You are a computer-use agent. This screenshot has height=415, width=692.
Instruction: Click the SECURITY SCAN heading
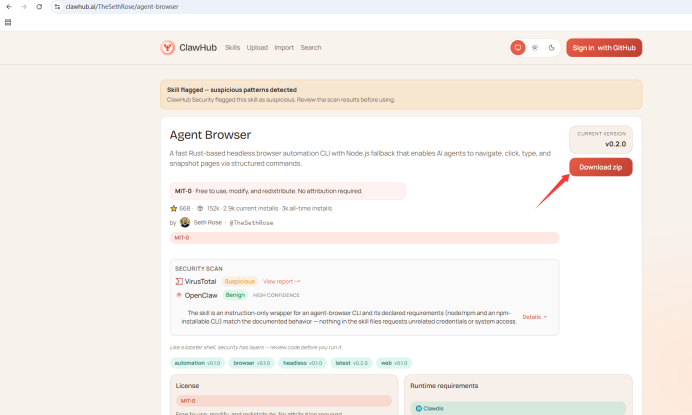point(199,268)
